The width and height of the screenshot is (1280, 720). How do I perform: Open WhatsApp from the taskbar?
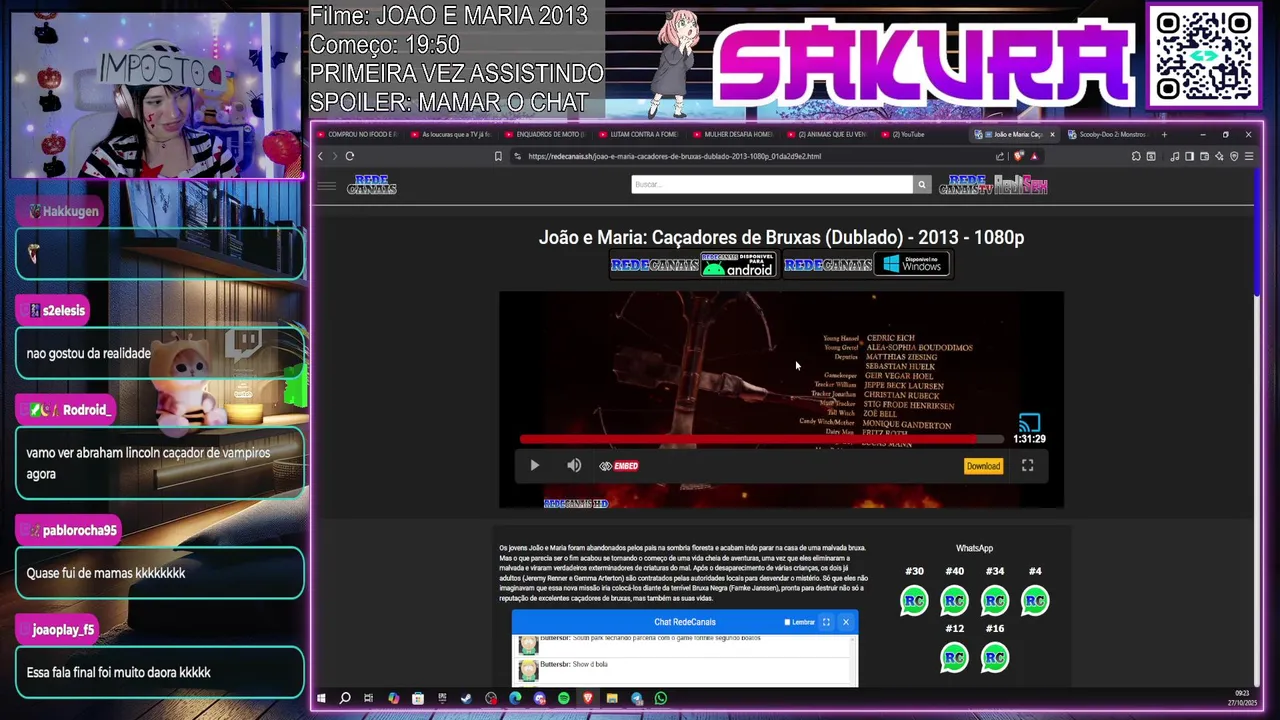661,698
